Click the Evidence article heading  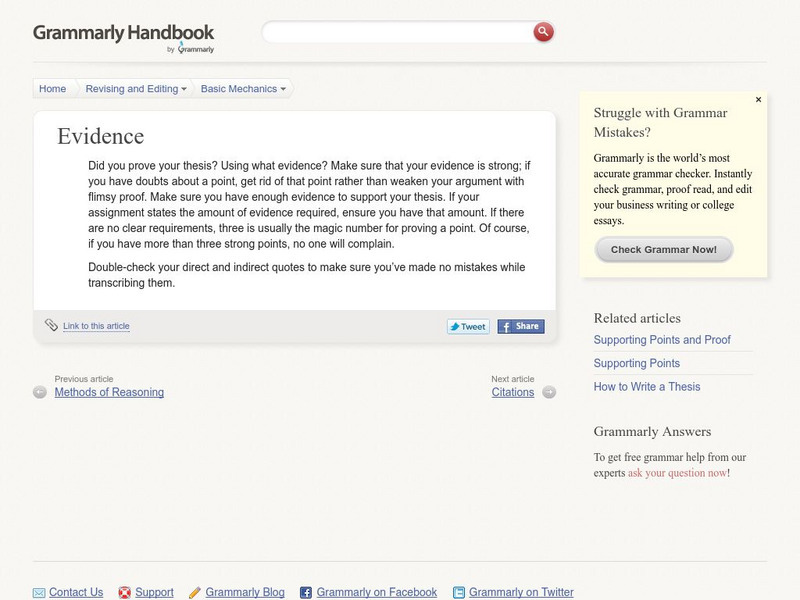pyautogui.click(x=101, y=136)
